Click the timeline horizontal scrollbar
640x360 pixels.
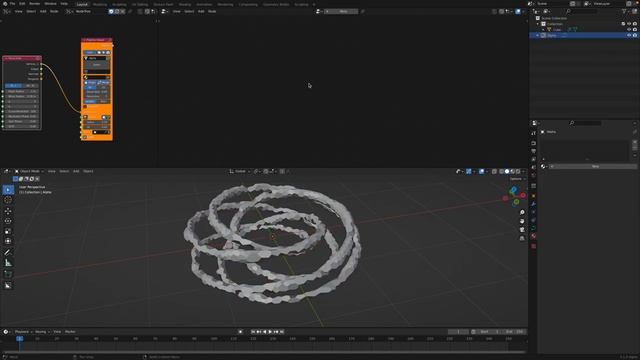[264, 352]
